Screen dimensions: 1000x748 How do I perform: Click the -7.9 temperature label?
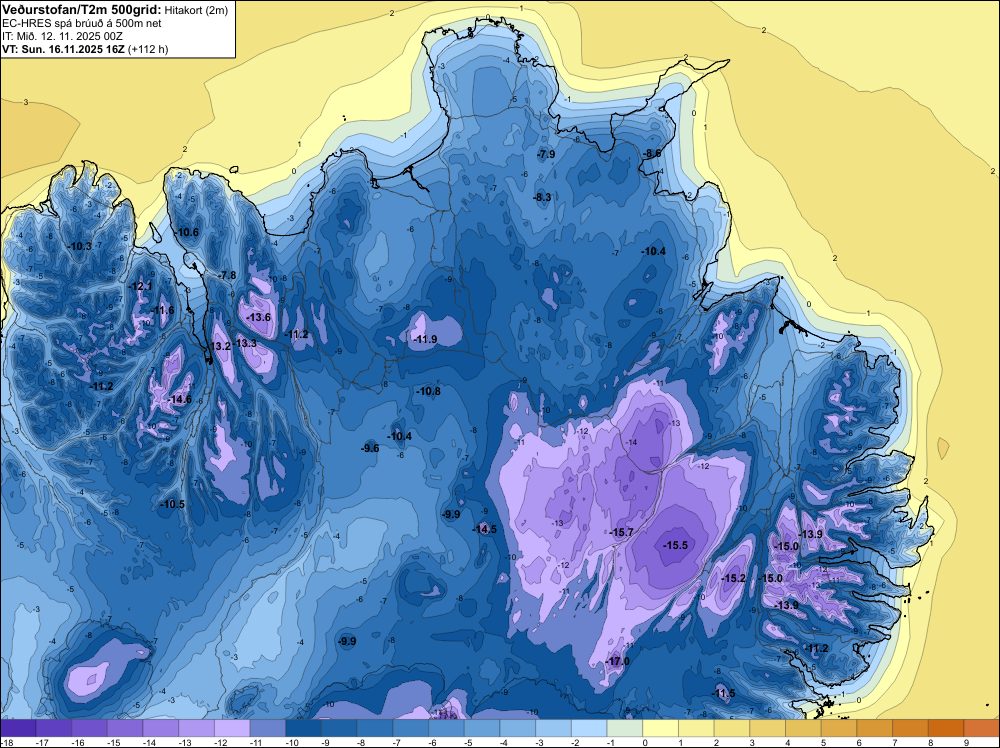click(x=546, y=154)
